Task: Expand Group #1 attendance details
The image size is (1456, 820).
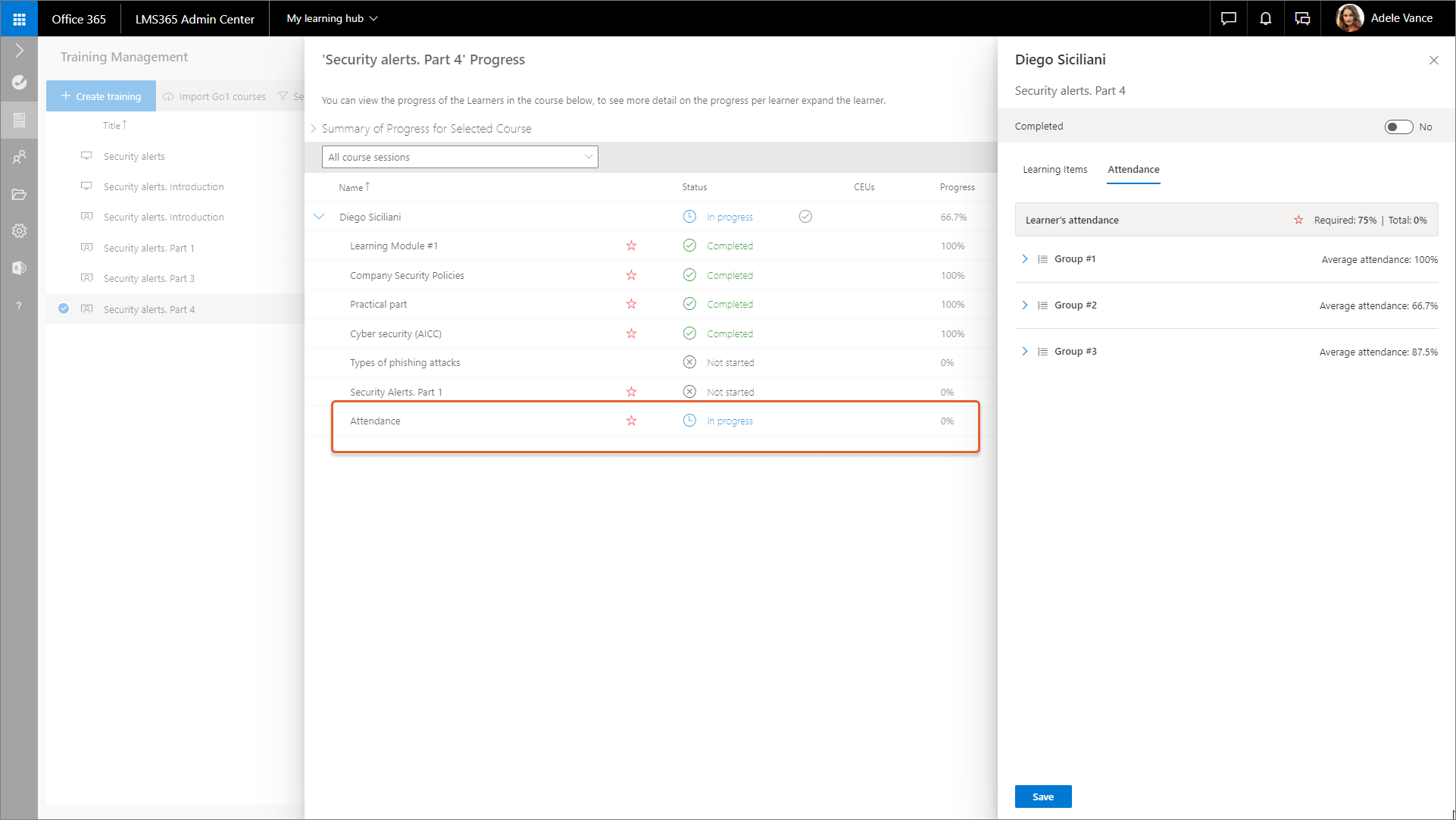Action: pos(1024,259)
